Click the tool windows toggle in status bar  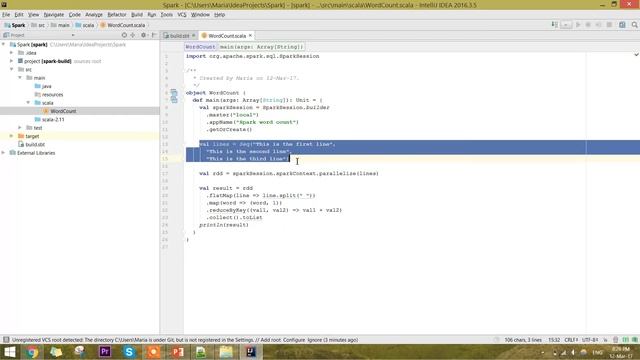point(6,340)
